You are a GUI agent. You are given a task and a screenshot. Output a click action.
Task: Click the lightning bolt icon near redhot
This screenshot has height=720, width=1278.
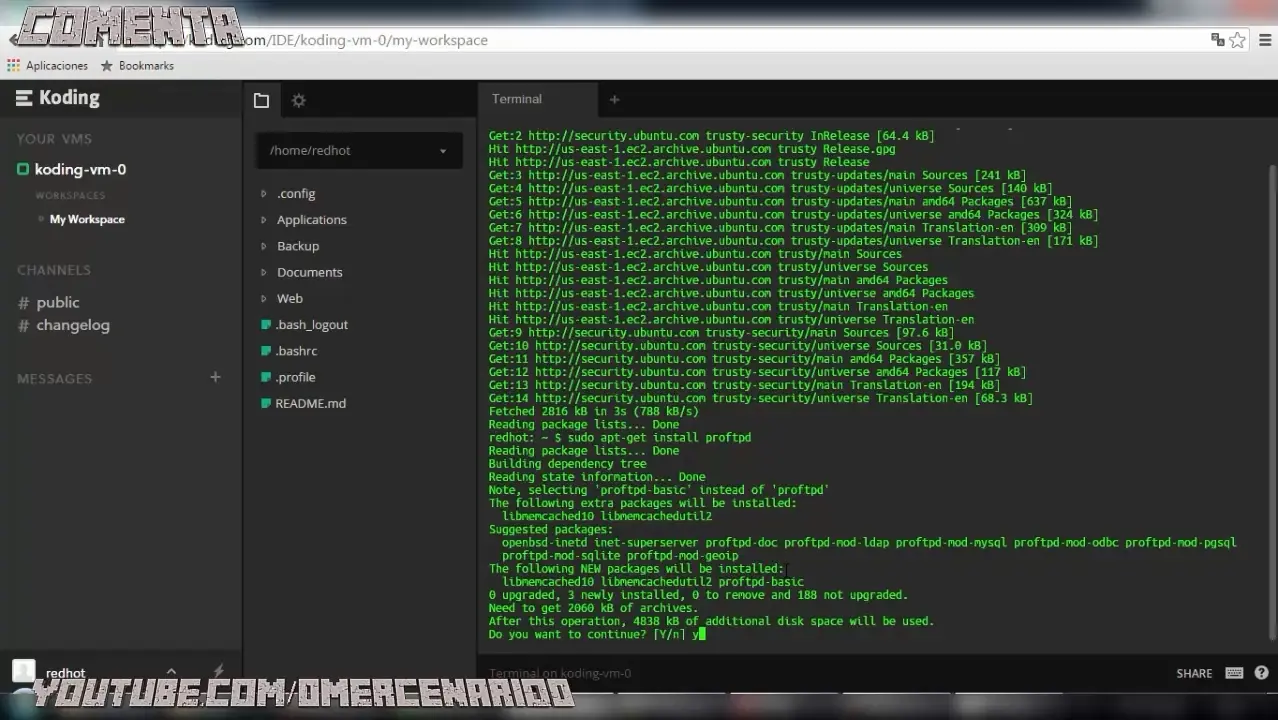(218, 671)
